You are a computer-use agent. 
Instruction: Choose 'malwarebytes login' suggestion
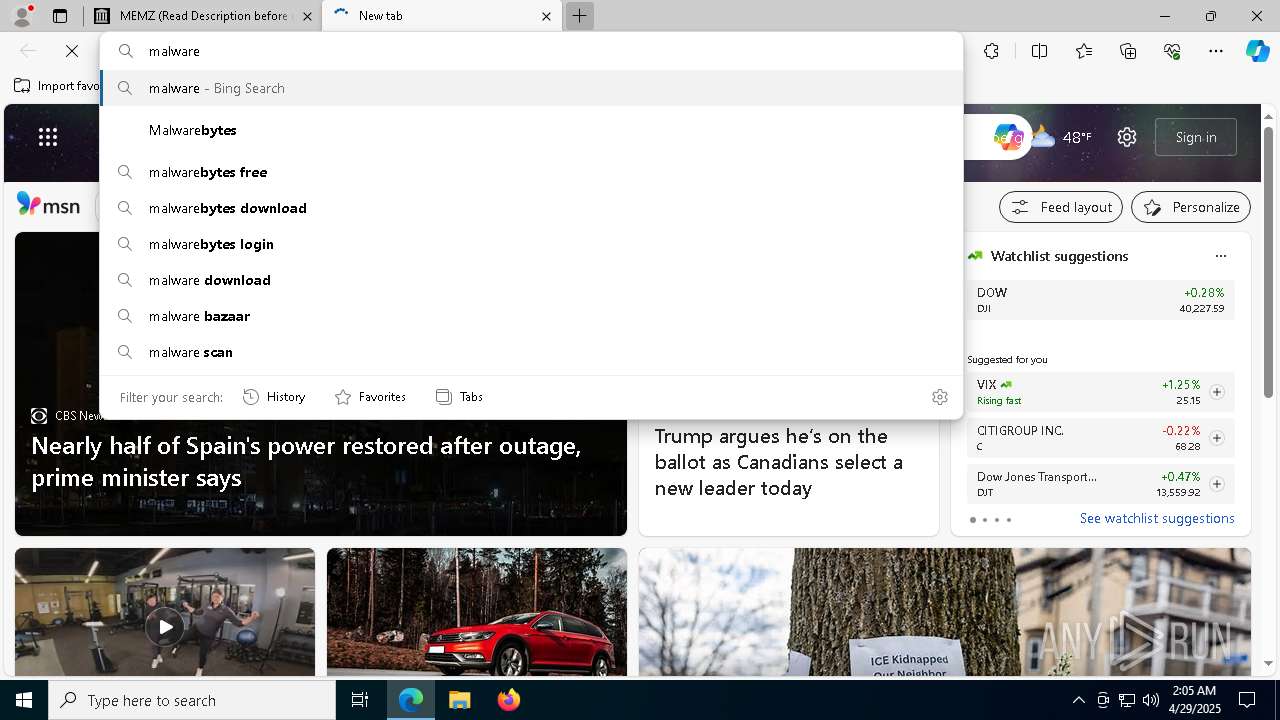532,244
